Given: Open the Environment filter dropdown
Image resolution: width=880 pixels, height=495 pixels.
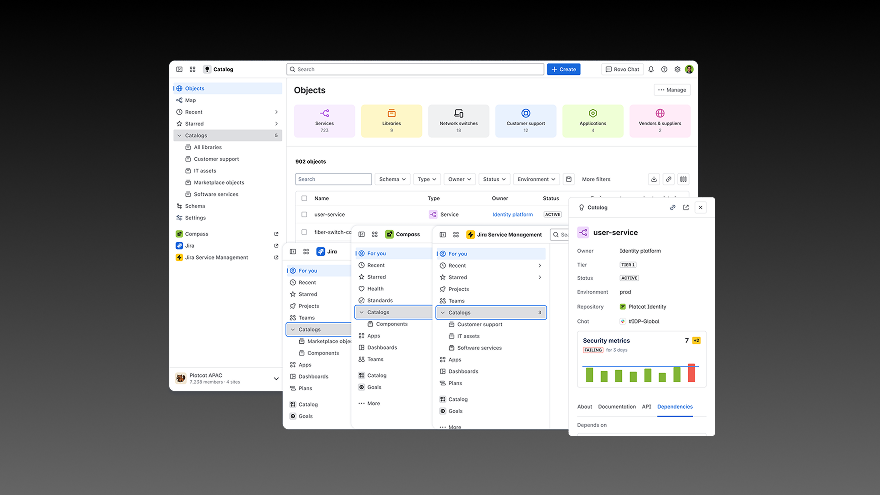Looking at the screenshot, I should point(536,179).
